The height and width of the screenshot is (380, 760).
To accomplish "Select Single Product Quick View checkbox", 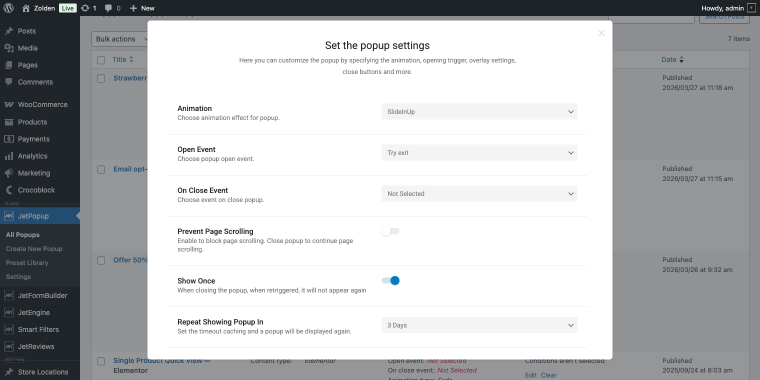I will coord(101,361).
